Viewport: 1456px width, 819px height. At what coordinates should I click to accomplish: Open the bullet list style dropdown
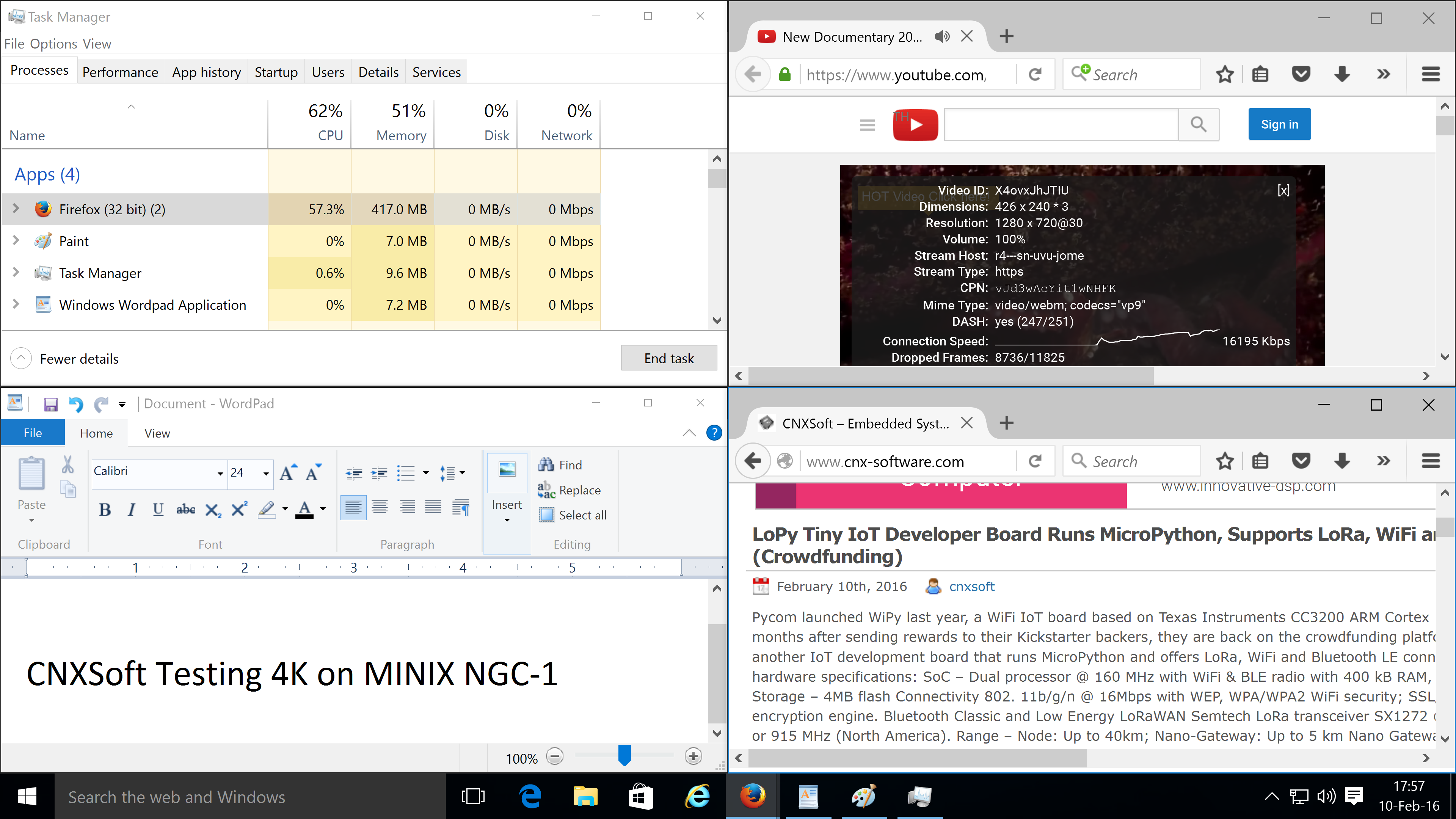click(x=425, y=472)
